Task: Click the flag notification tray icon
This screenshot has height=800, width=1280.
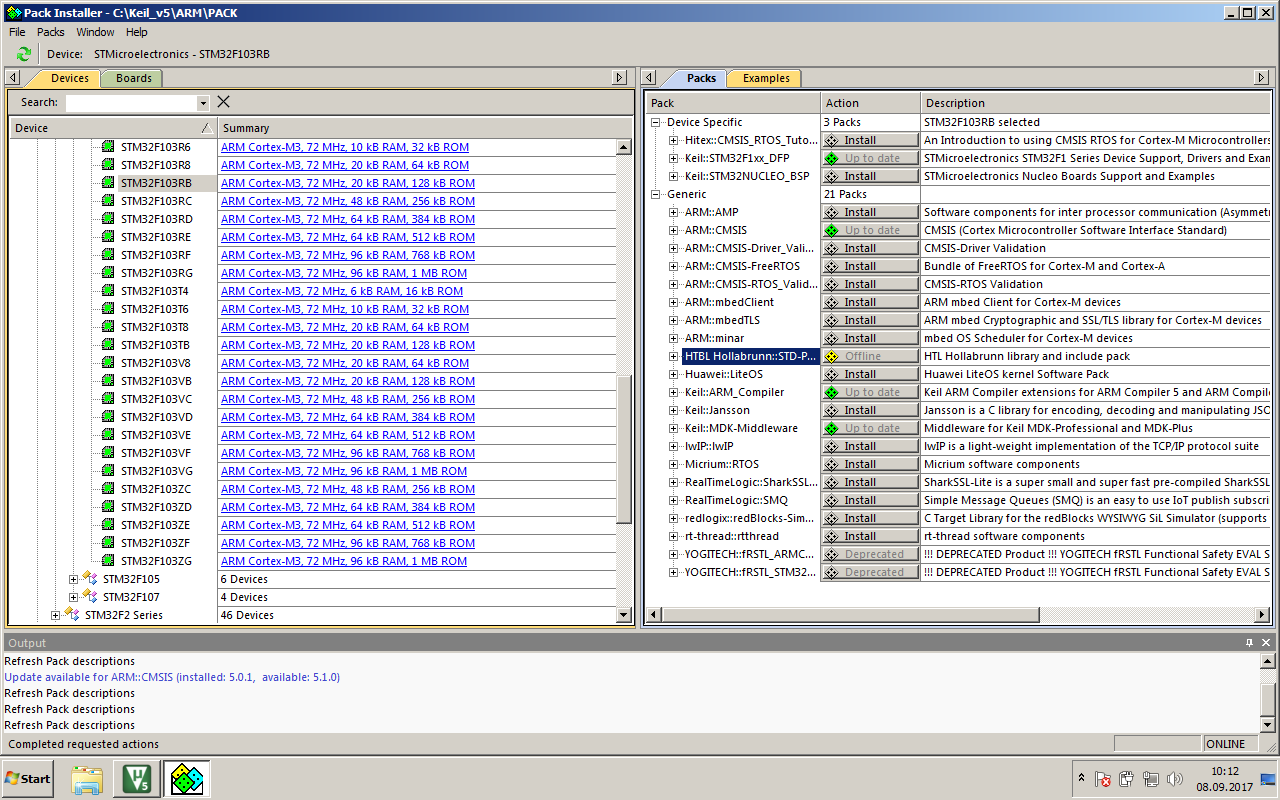Action: coord(1103,779)
